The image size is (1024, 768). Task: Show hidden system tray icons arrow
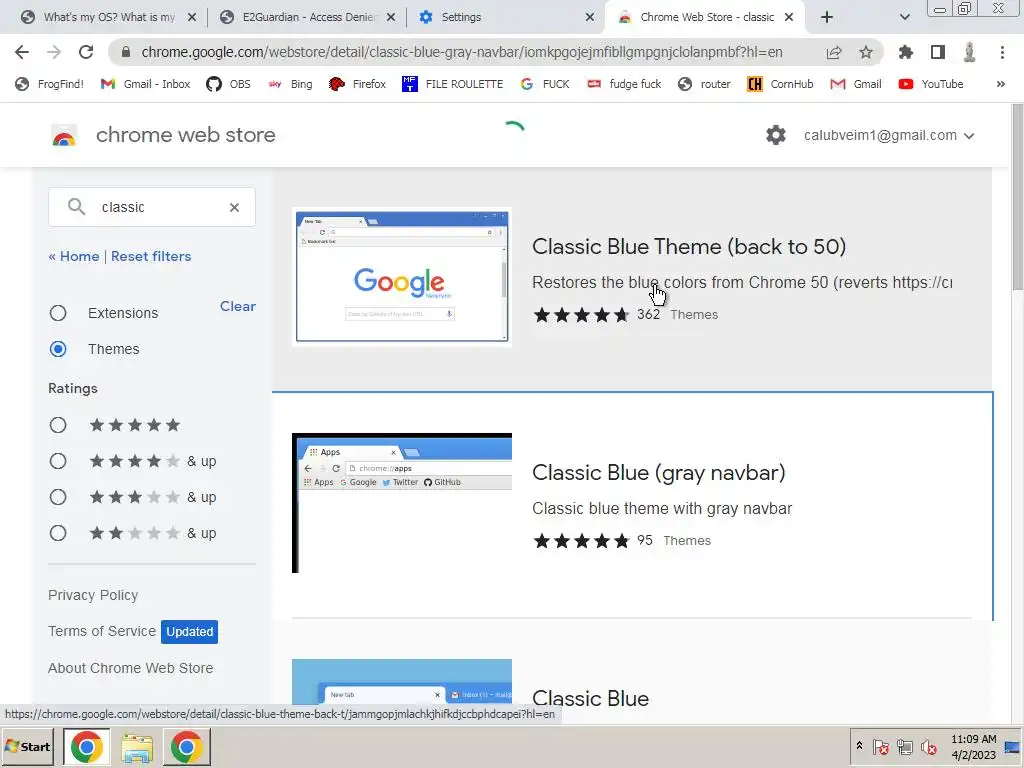pyautogui.click(x=859, y=745)
